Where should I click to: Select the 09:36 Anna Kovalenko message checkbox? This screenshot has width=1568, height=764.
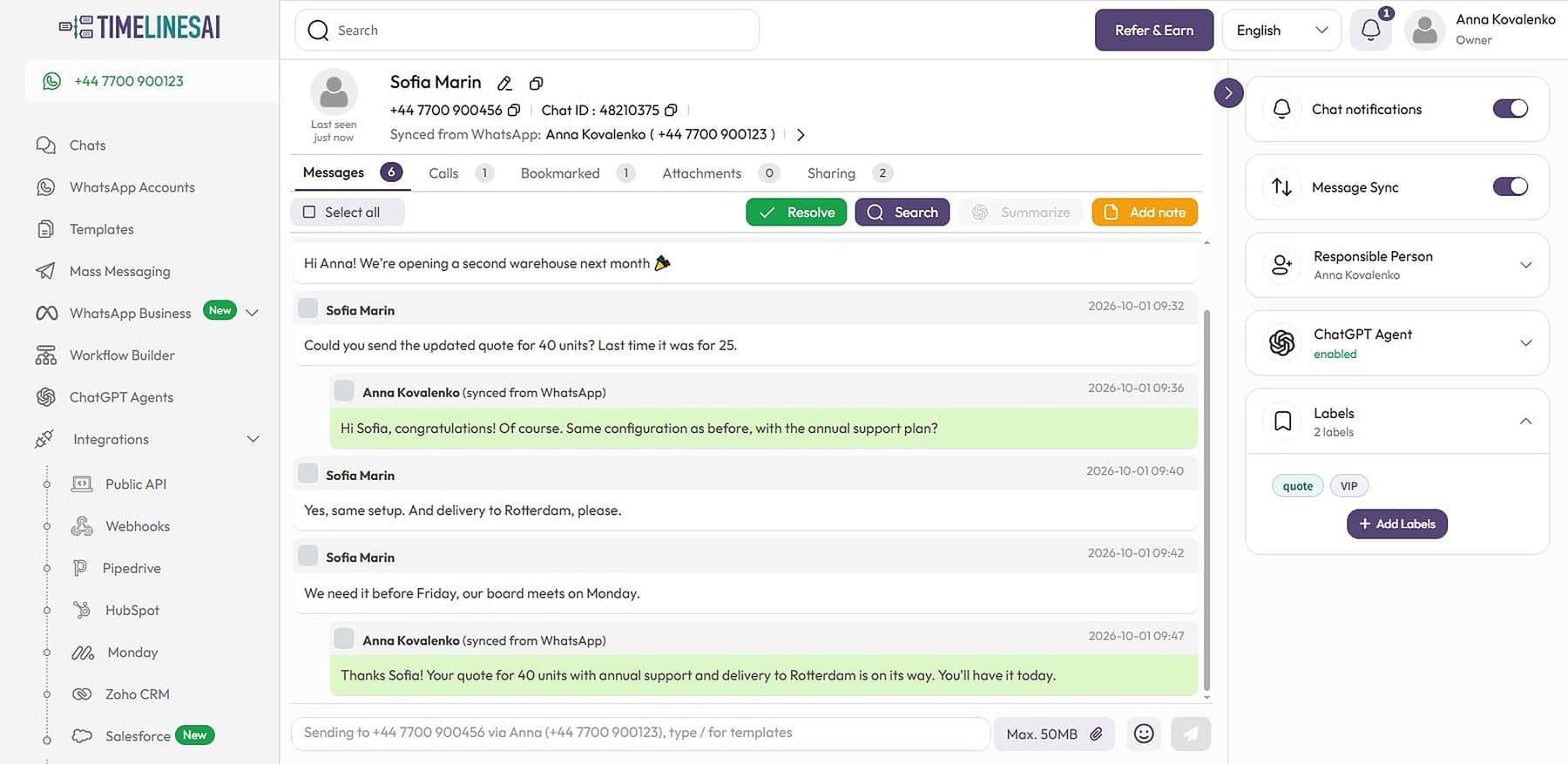[344, 390]
